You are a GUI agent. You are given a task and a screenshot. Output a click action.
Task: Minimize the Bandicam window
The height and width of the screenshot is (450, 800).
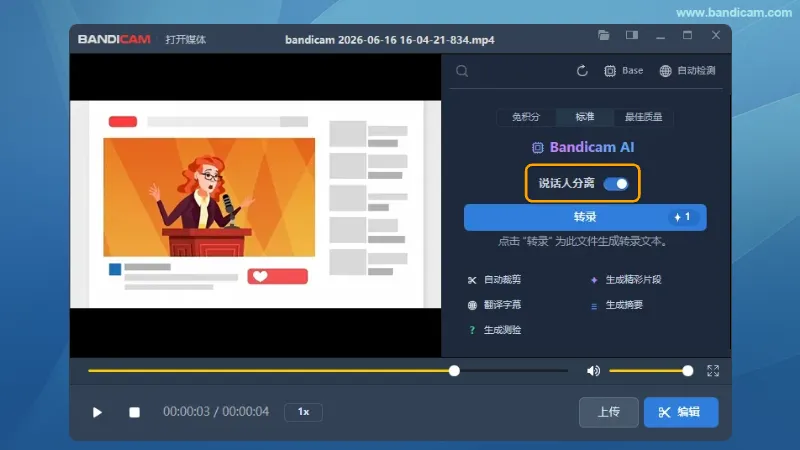click(660, 36)
